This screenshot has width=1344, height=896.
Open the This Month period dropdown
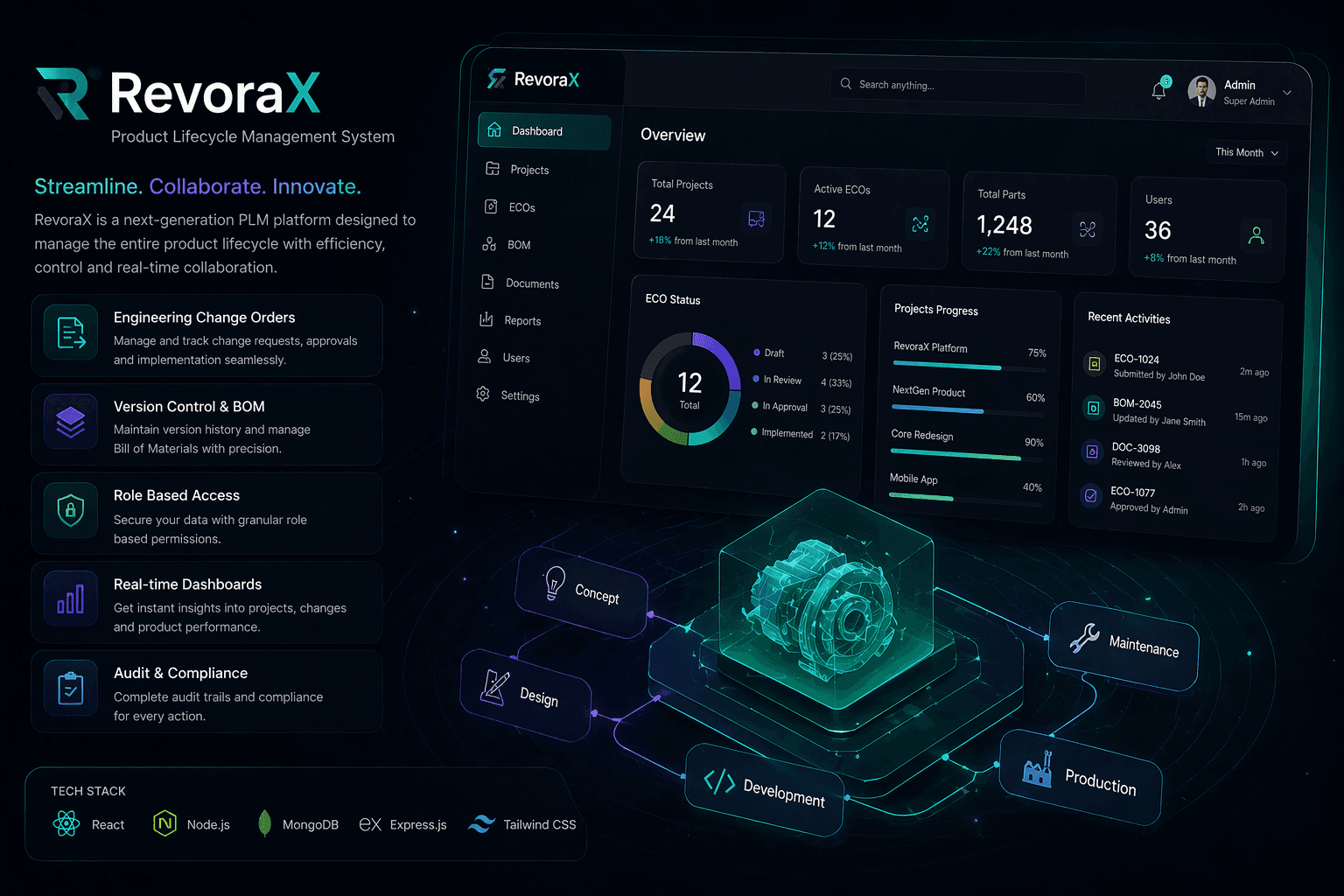pos(1247,152)
